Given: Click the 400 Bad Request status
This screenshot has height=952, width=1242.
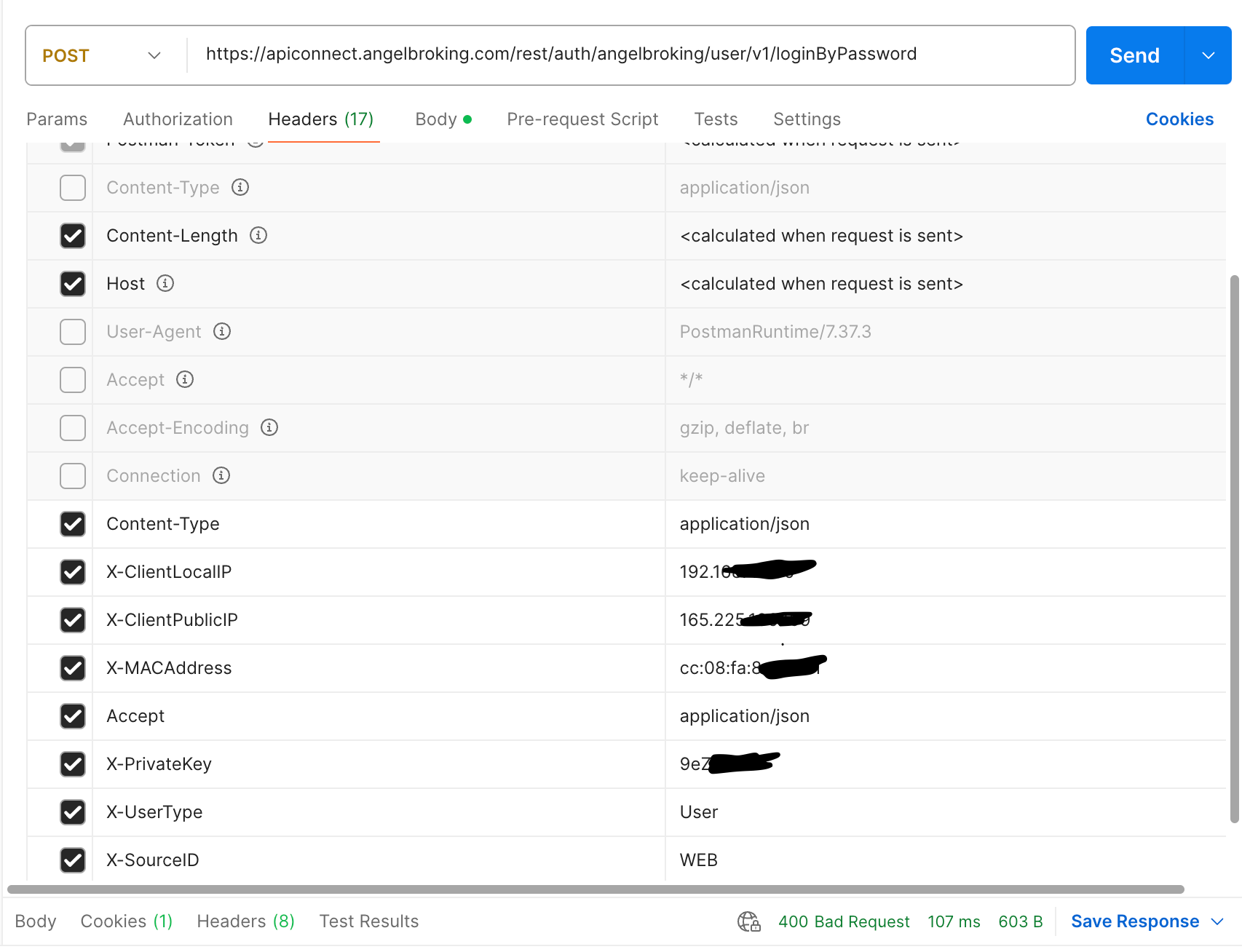Looking at the screenshot, I should [844, 921].
